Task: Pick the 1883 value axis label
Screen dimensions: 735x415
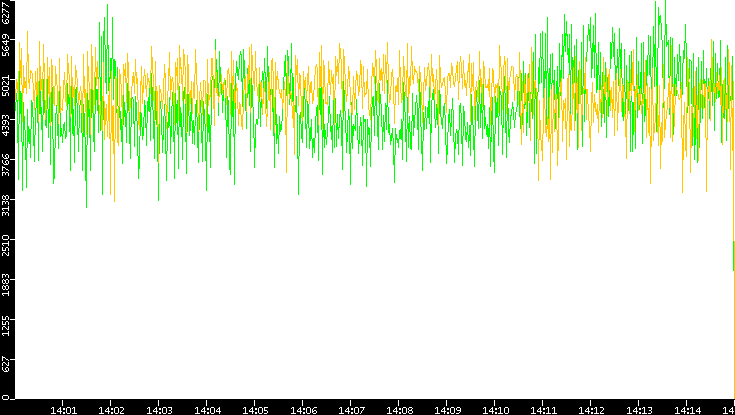Action: click(x=6, y=284)
